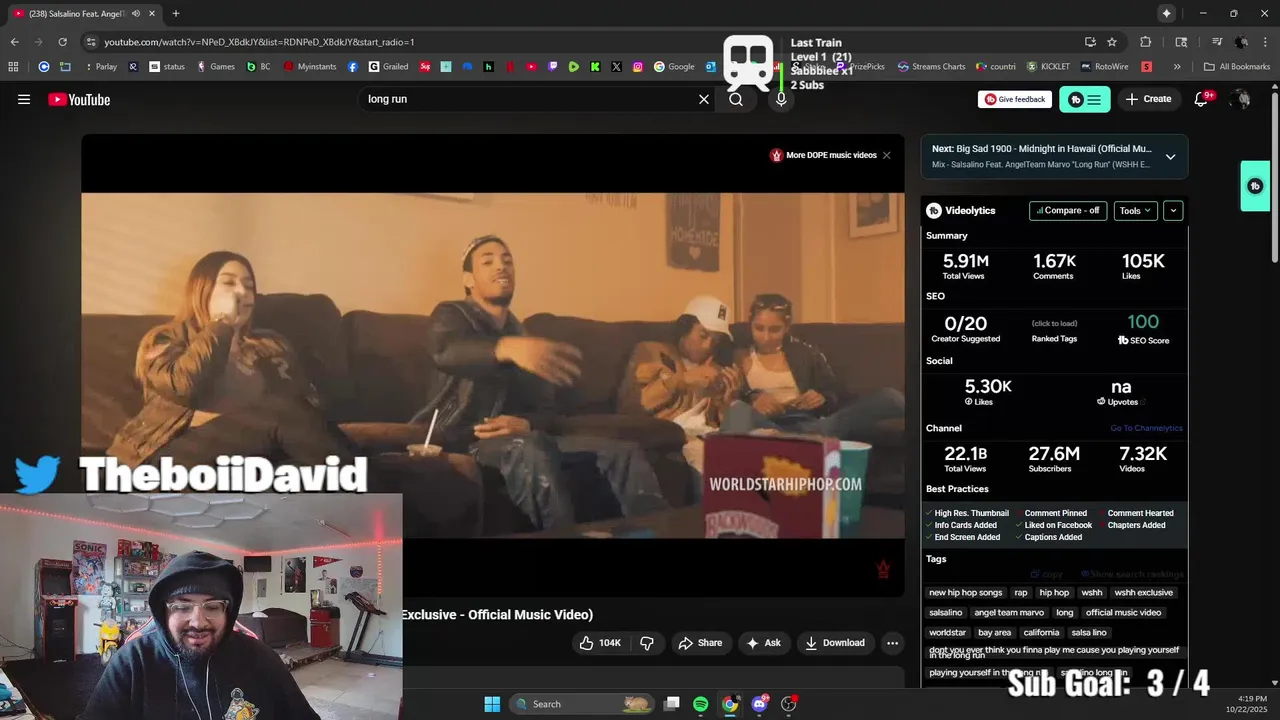Click the magnifier search button
Viewport: 1280px width, 720px height.
[736, 99]
